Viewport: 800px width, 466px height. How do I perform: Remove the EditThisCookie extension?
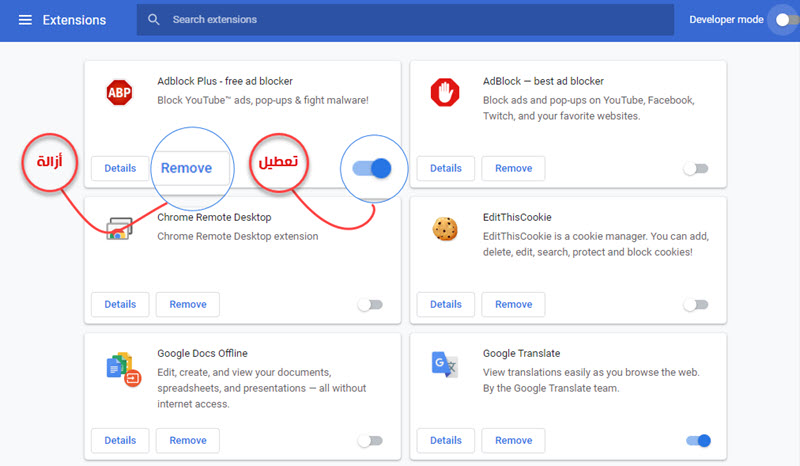513,304
